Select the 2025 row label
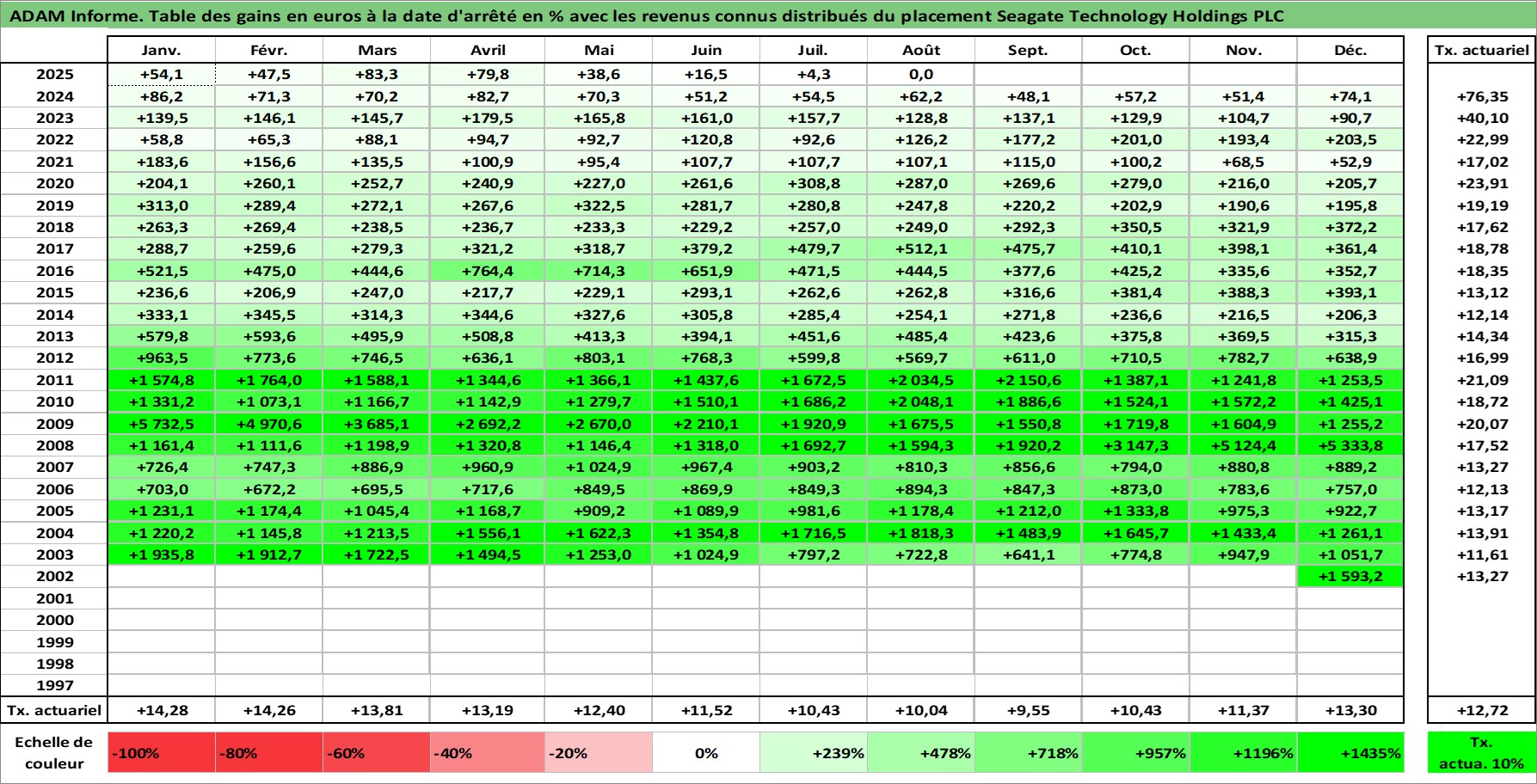The height and width of the screenshot is (784, 1537). (x=54, y=75)
